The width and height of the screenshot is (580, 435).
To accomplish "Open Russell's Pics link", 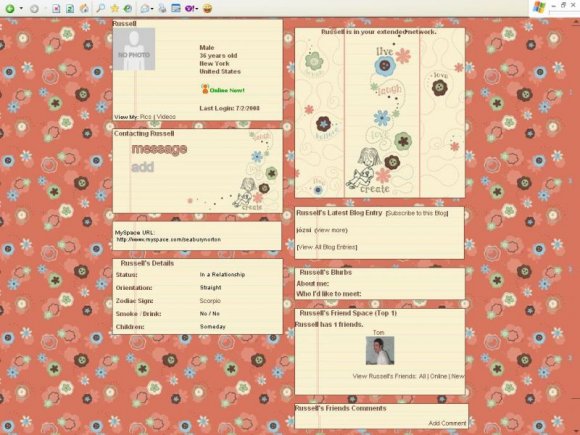I will click(146, 117).
